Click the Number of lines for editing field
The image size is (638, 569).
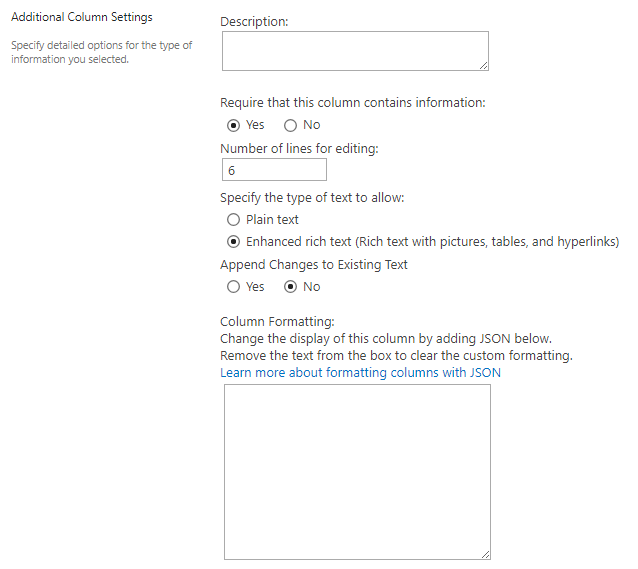[x=274, y=170]
